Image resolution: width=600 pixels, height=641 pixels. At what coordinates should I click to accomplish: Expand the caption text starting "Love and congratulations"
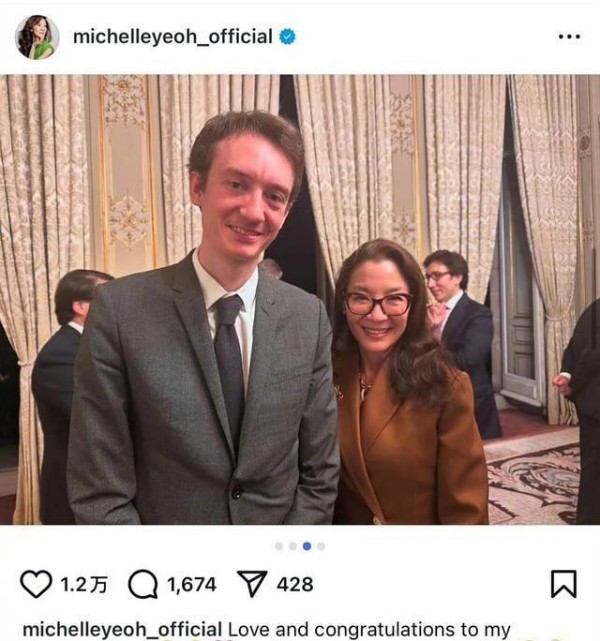(369, 630)
